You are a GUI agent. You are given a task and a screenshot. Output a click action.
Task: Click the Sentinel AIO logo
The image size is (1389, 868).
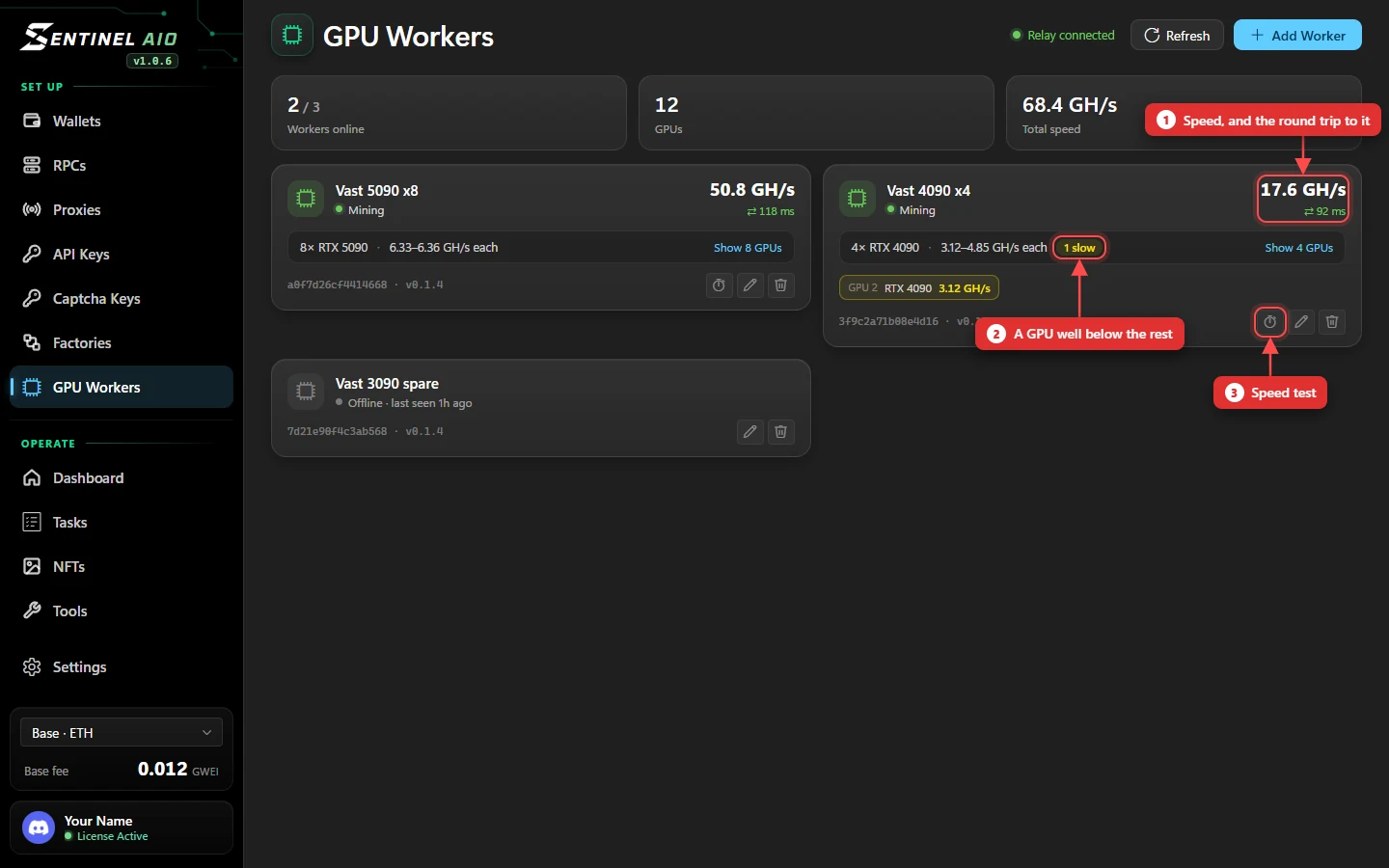click(100, 39)
